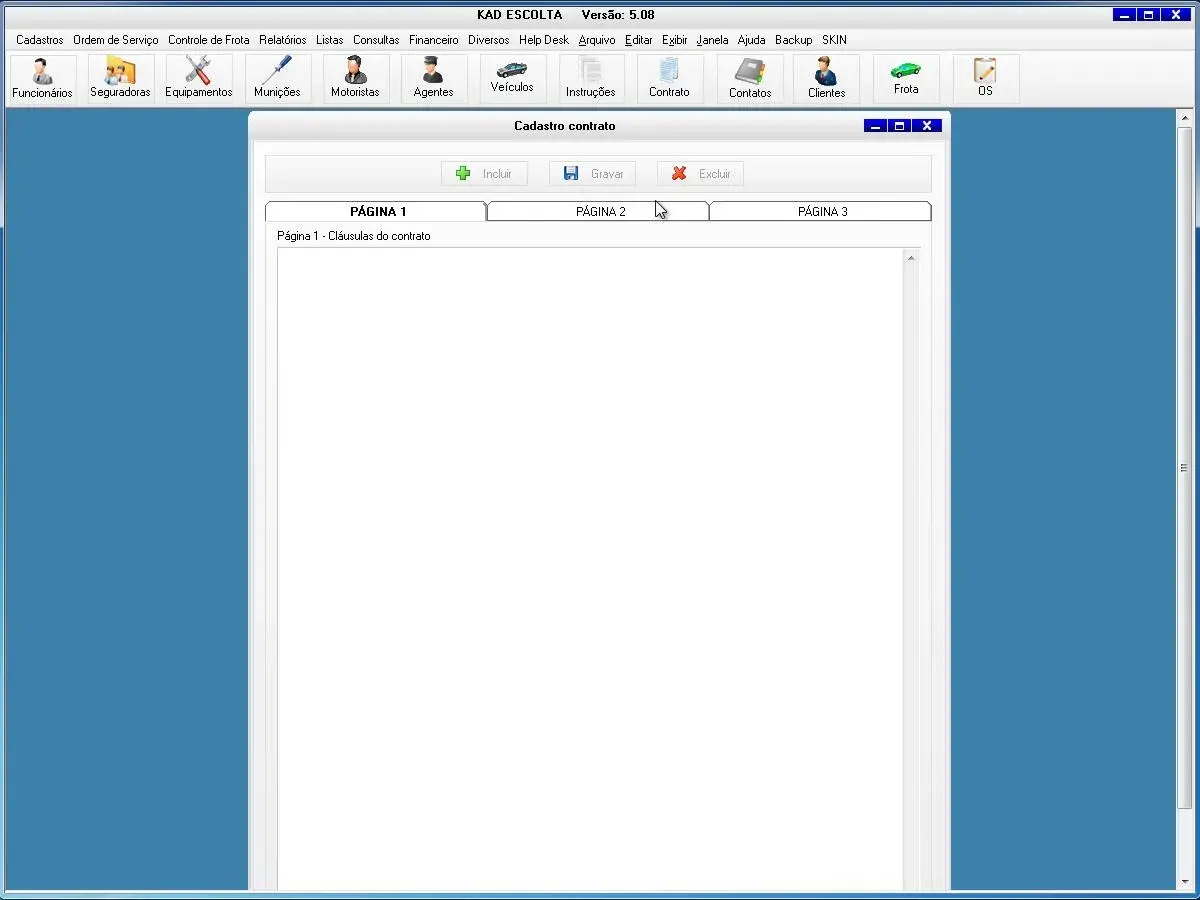Image resolution: width=1200 pixels, height=900 pixels.
Task: Open the Cadastros menu
Action: point(40,40)
